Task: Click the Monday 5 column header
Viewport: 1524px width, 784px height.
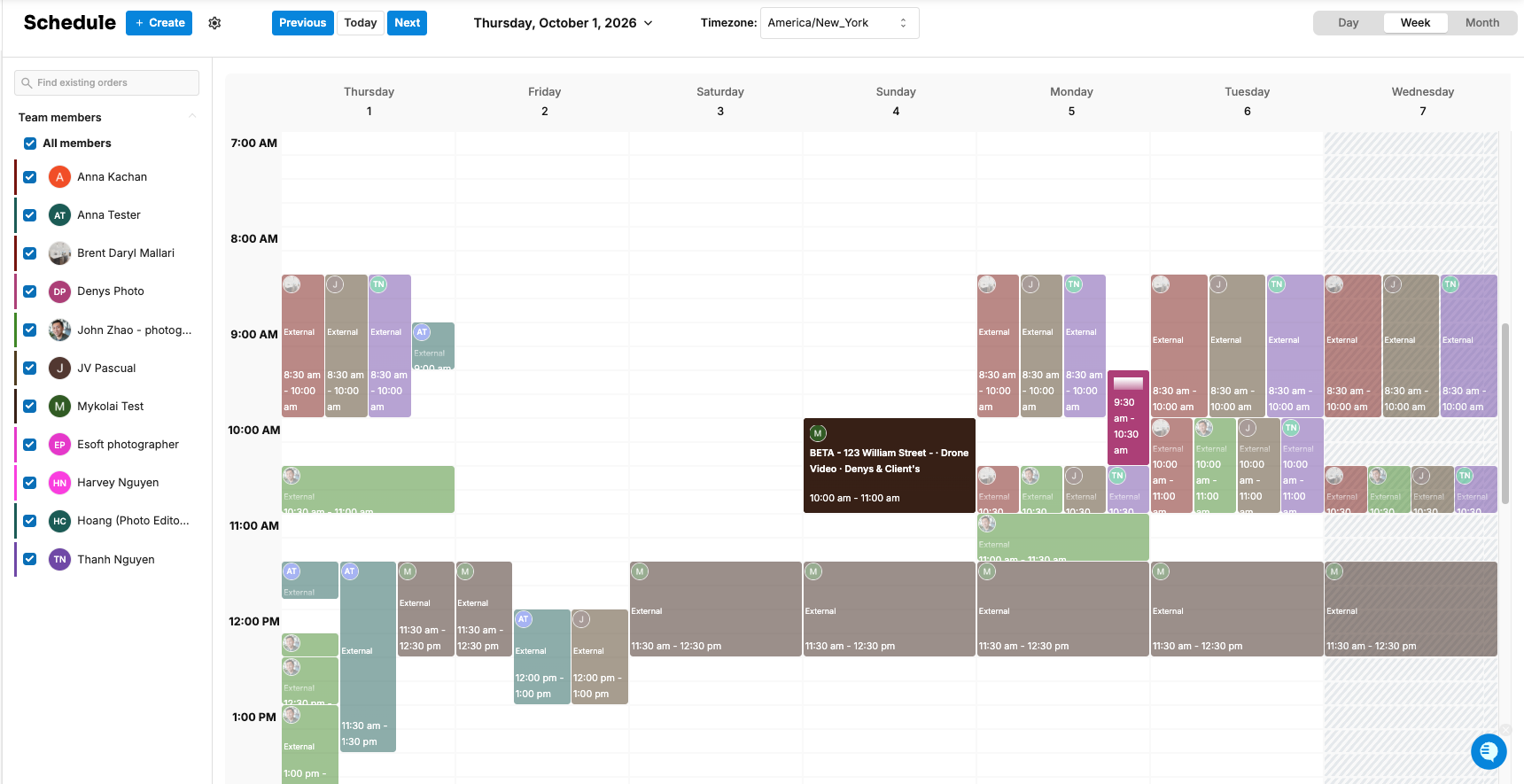Action: click(1071, 101)
